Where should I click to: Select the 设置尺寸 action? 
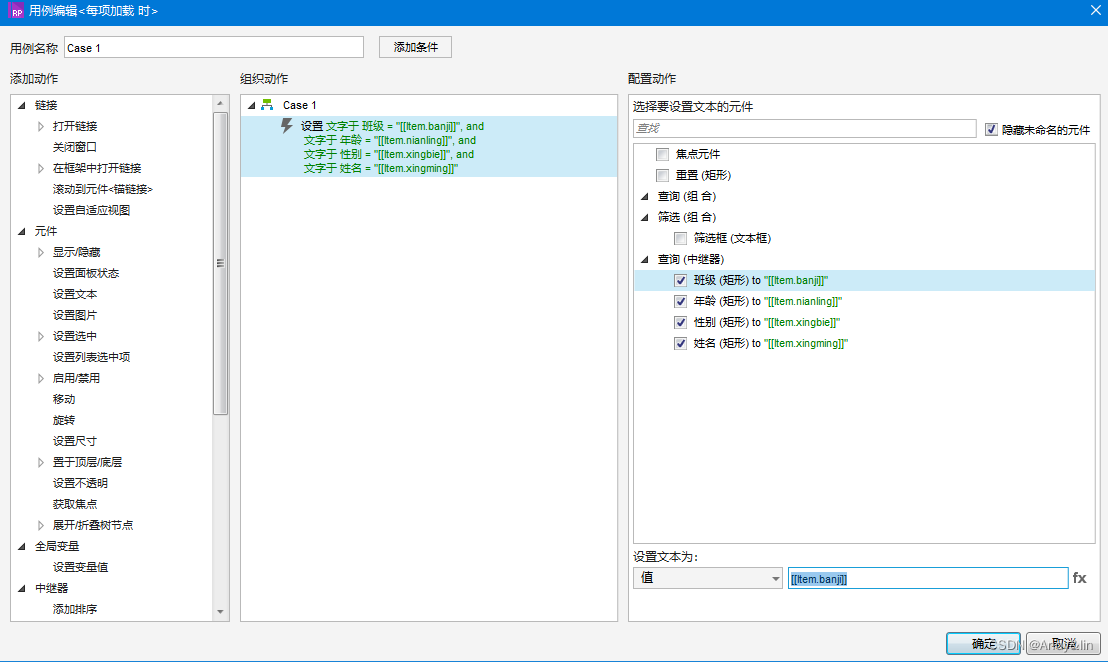(x=75, y=441)
